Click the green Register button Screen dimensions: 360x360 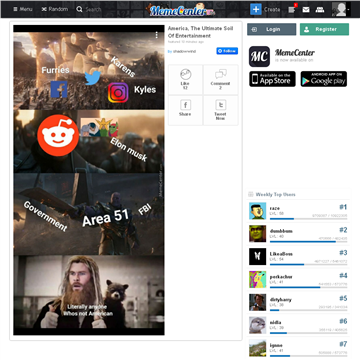tap(324, 29)
